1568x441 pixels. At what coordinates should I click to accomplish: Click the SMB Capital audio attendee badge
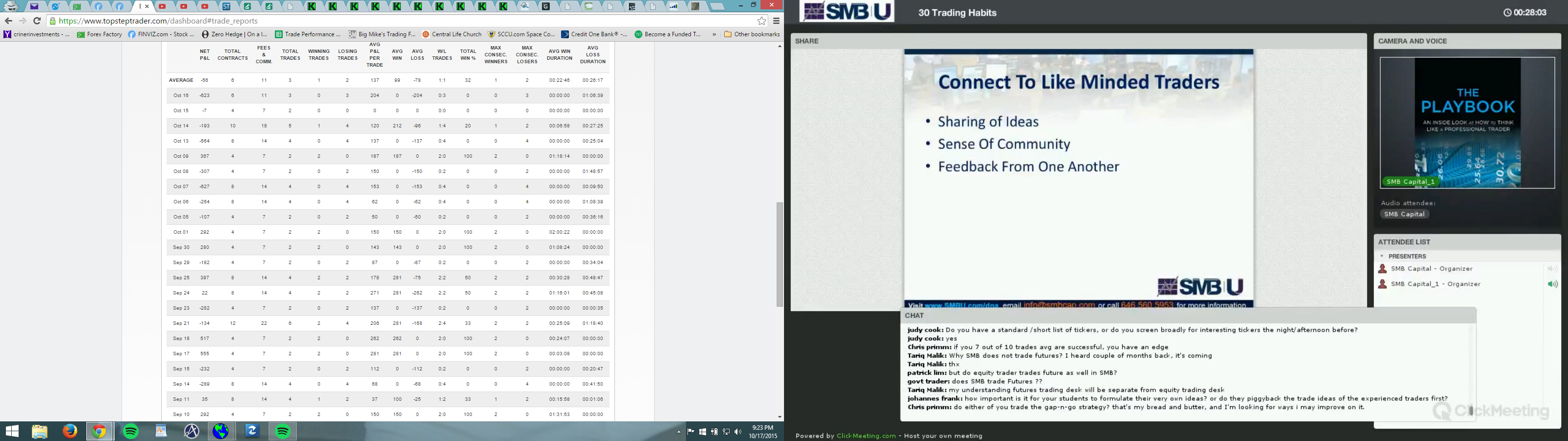pyautogui.click(x=1404, y=215)
